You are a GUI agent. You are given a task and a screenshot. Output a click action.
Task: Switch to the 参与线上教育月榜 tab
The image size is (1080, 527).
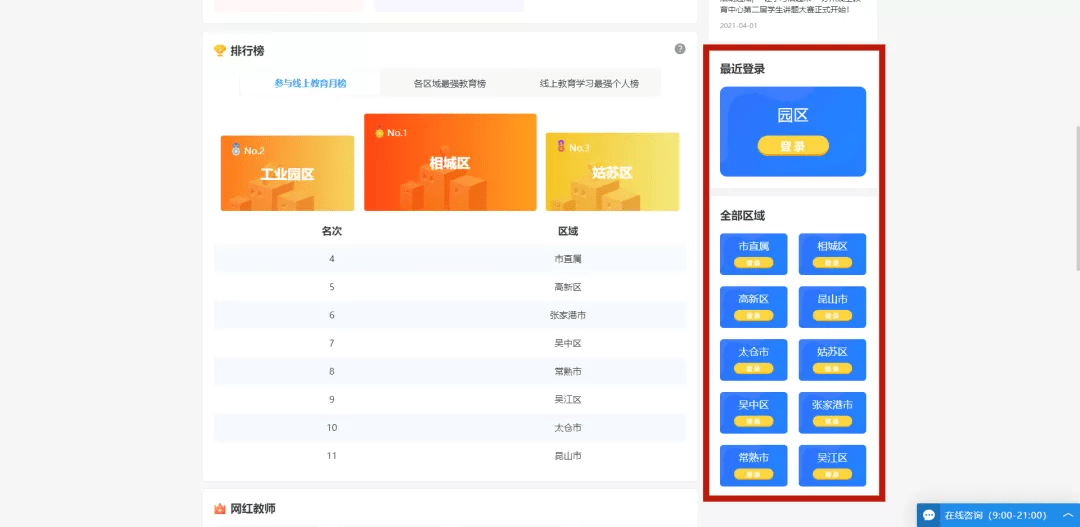point(310,84)
